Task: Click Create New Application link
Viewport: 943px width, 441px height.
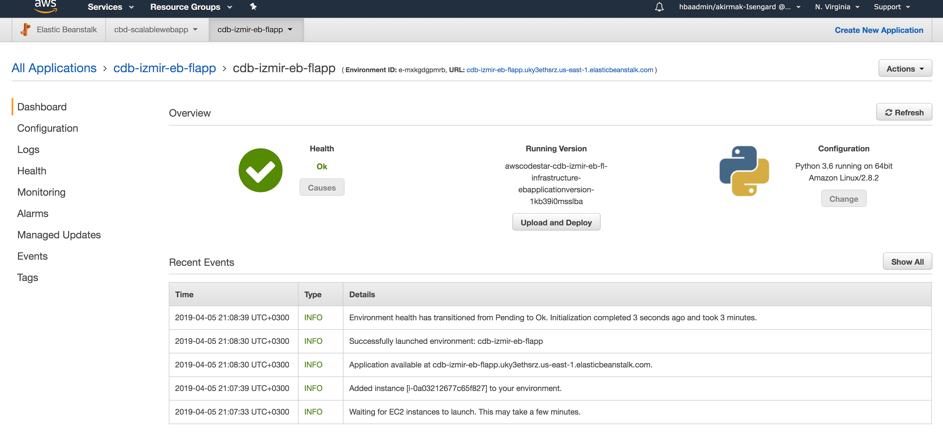Action: coord(879,30)
